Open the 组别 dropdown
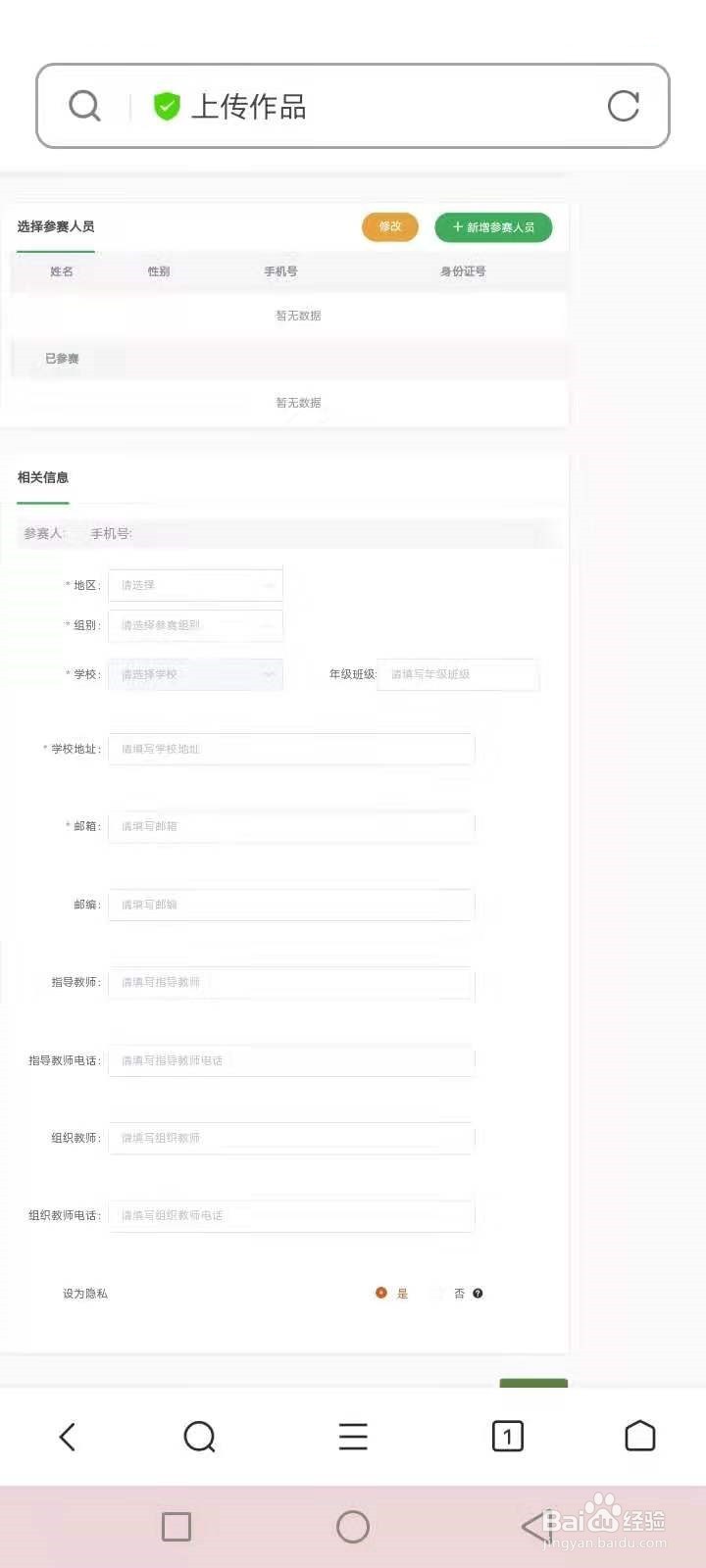Screen dimensions: 706x1568 (196, 625)
